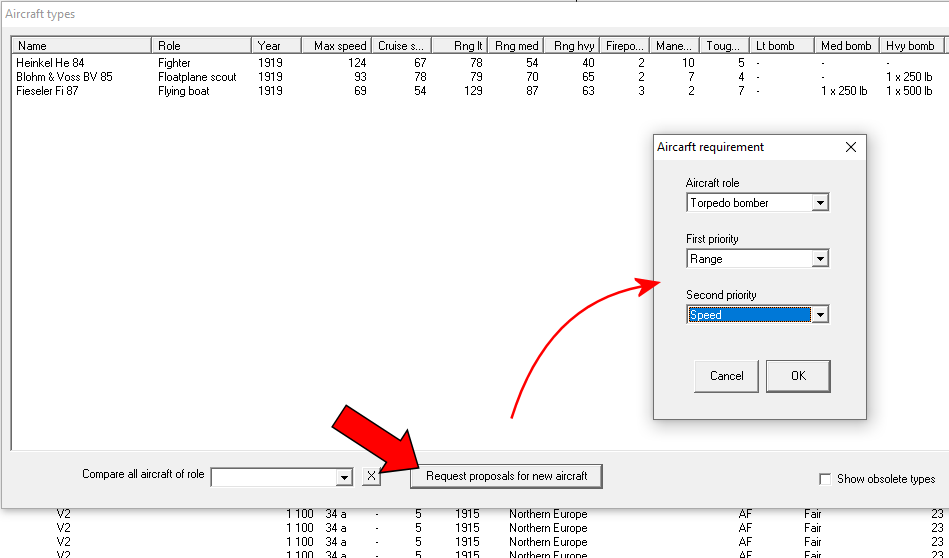Sort by Max speed column header
Viewport: 949px width, 558px height.
pos(339,46)
